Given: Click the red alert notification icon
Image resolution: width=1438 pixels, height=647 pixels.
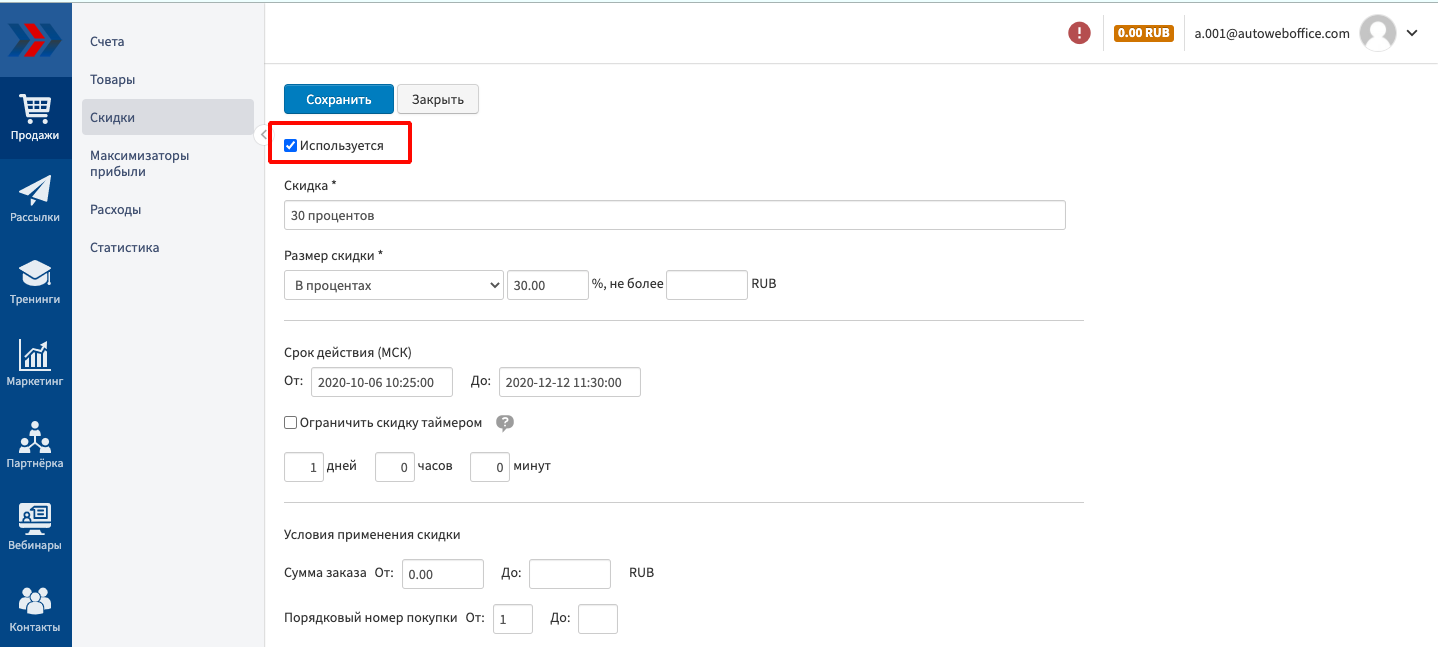Looking at the screenshot, I should [1079, 33].
